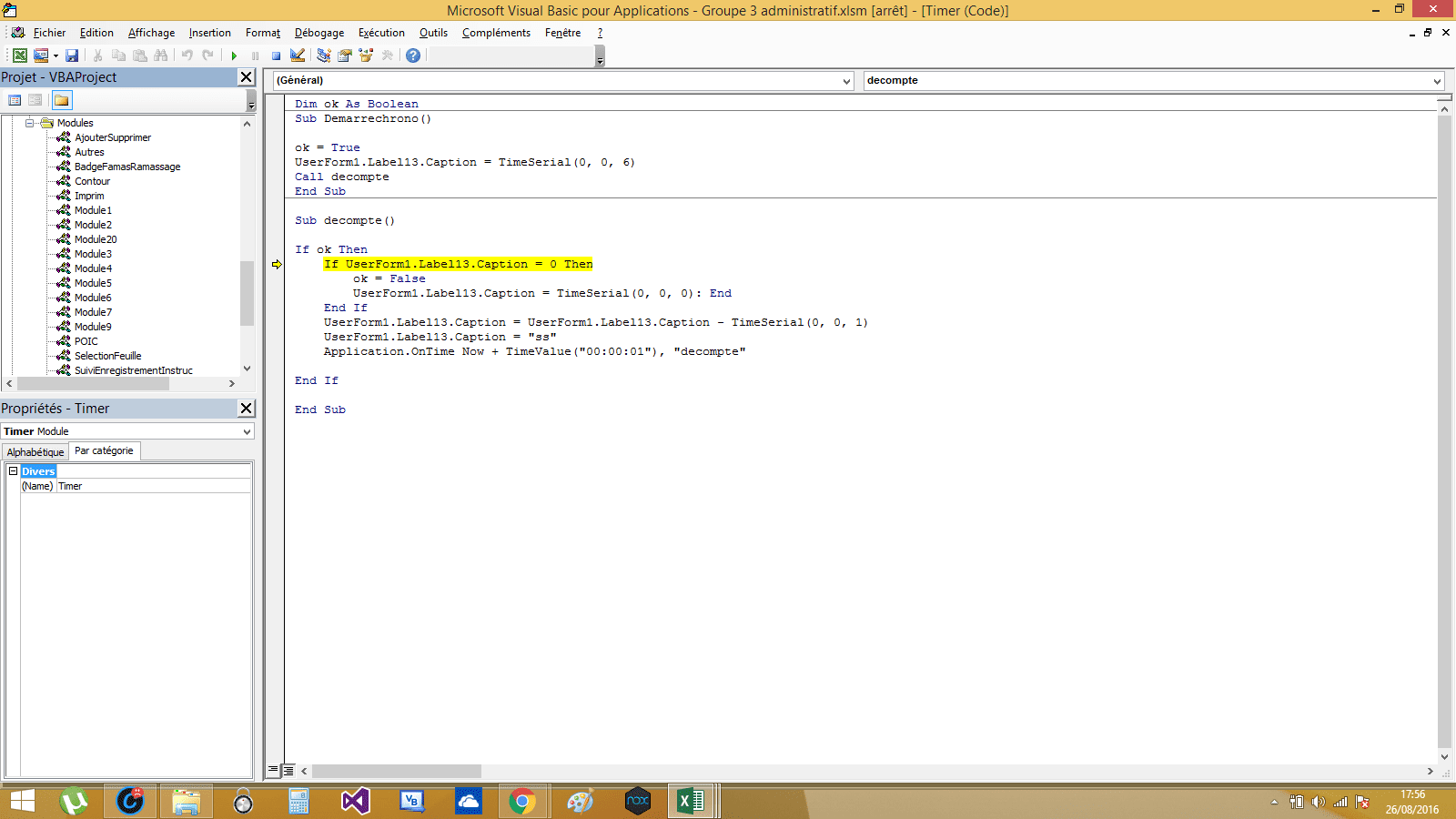
Task: Click the code editor horizontal scrollbar thumb
Action: coord(397,771)
